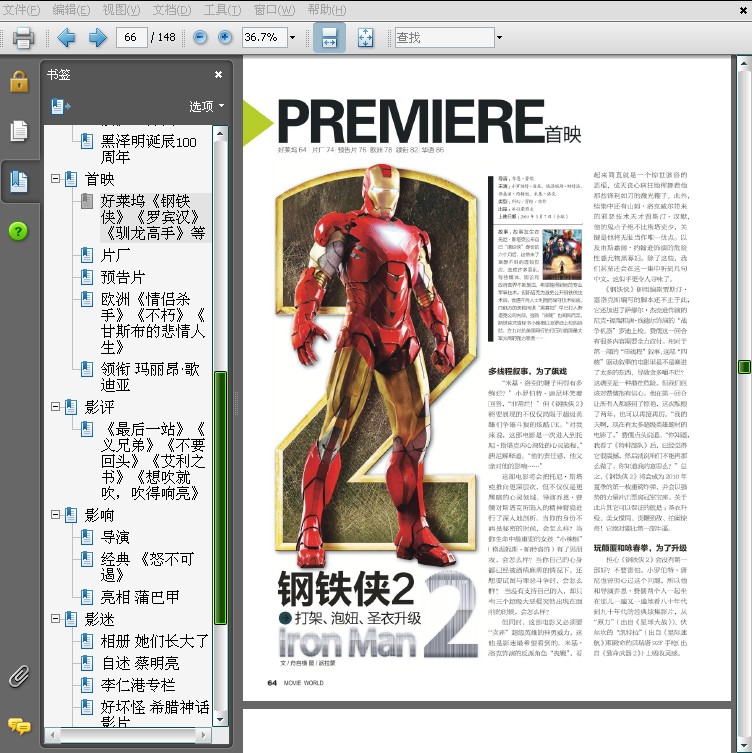Click the 查找 search field
The image size is (752, 753).
pos(444,37)
